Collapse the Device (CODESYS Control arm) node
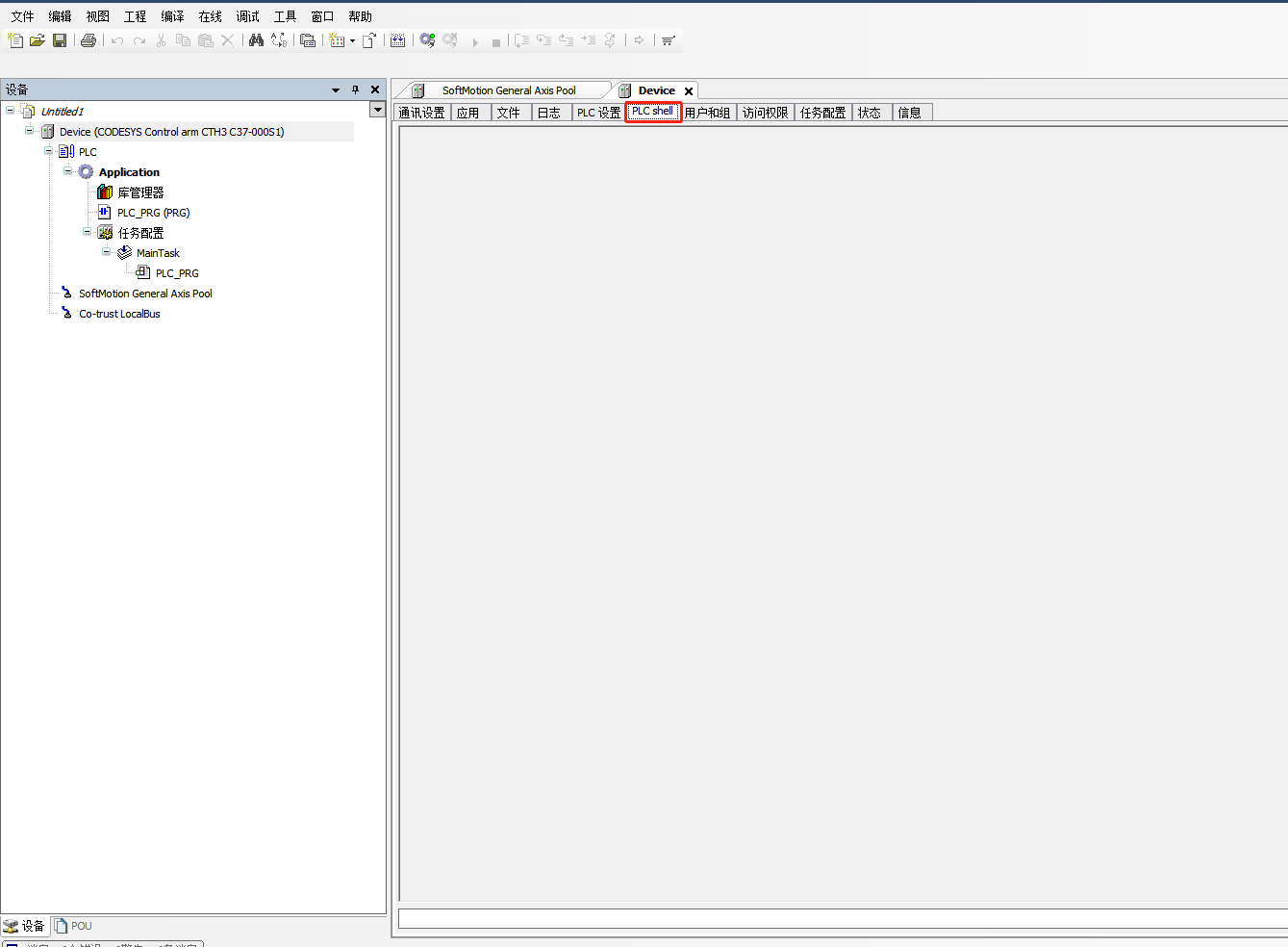This screenshot has height=947, width=1288. point(29,131)
